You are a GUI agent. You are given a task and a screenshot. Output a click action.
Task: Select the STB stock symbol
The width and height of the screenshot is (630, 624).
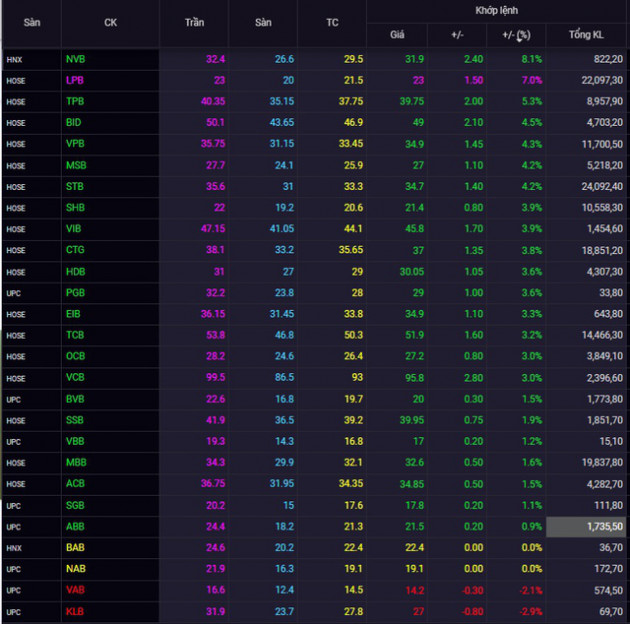pos(75,186)
